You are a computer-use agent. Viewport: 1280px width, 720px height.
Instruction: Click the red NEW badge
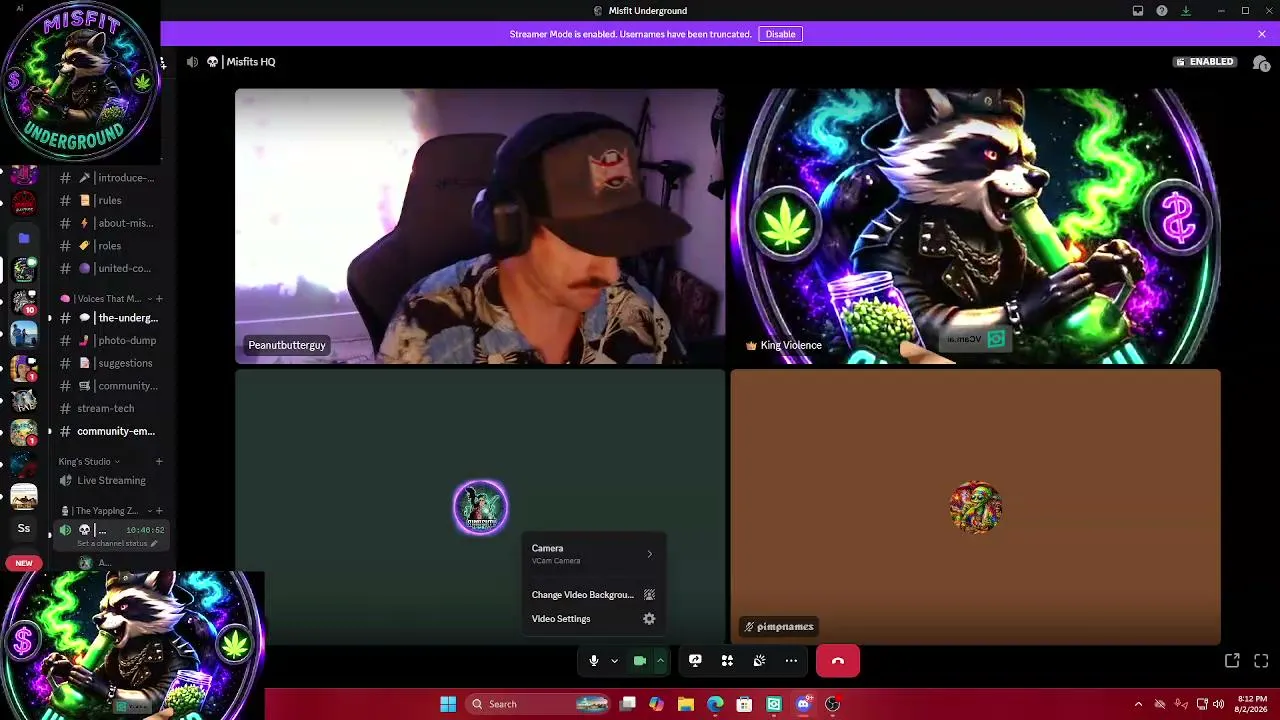point(23,563)
